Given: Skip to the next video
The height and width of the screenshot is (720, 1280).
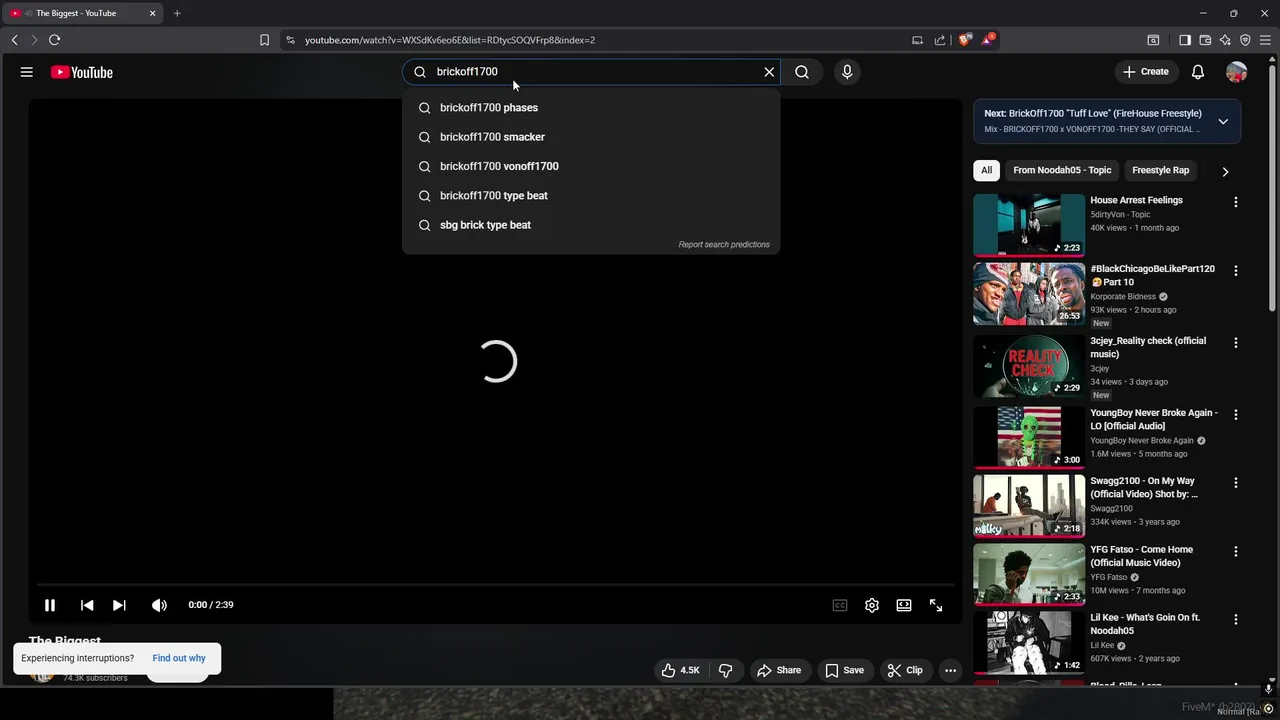Looking at the screenshot, I should (x=119, y=605).
